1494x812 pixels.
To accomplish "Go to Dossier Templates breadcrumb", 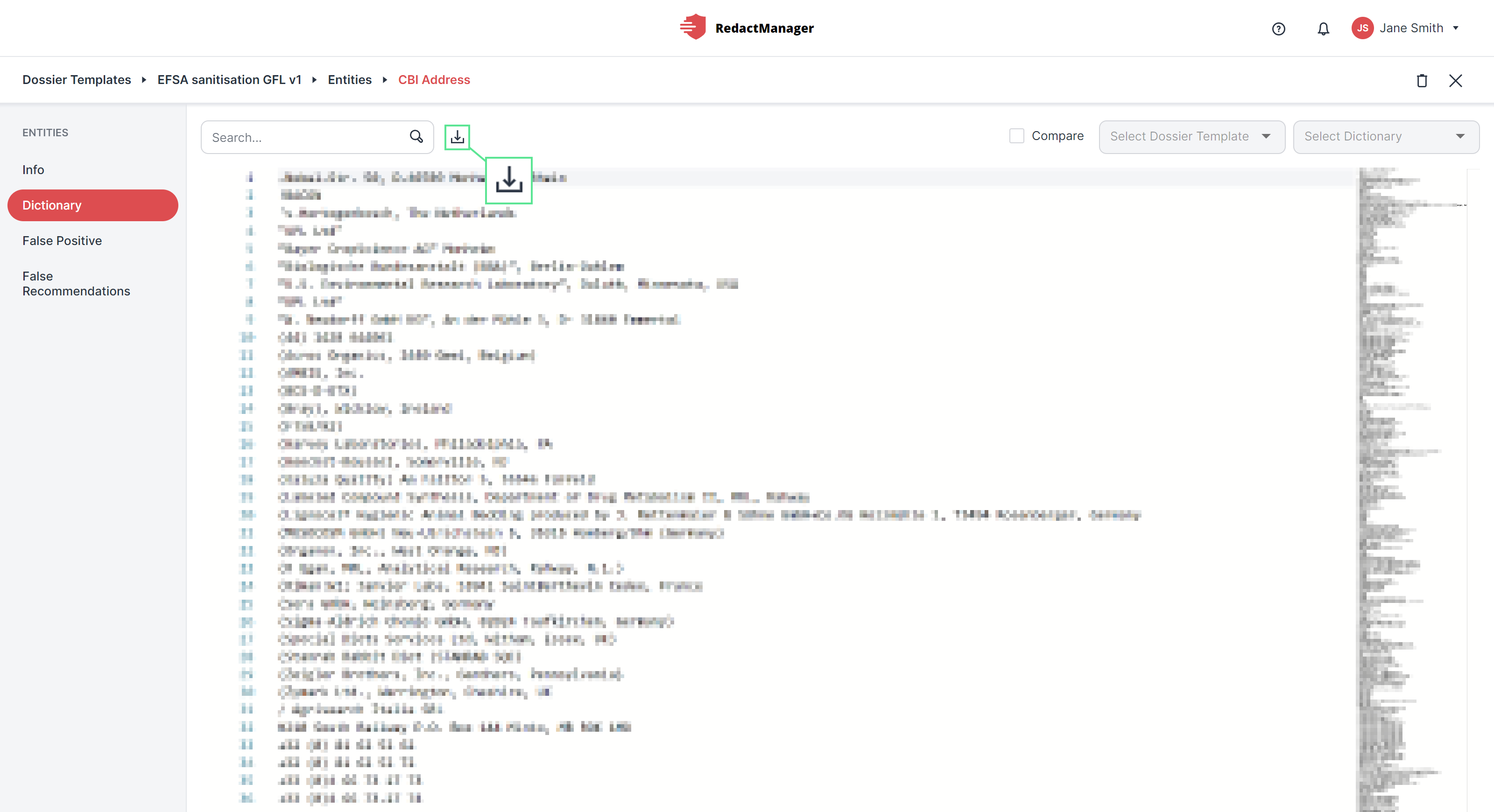I will point(77,80).
